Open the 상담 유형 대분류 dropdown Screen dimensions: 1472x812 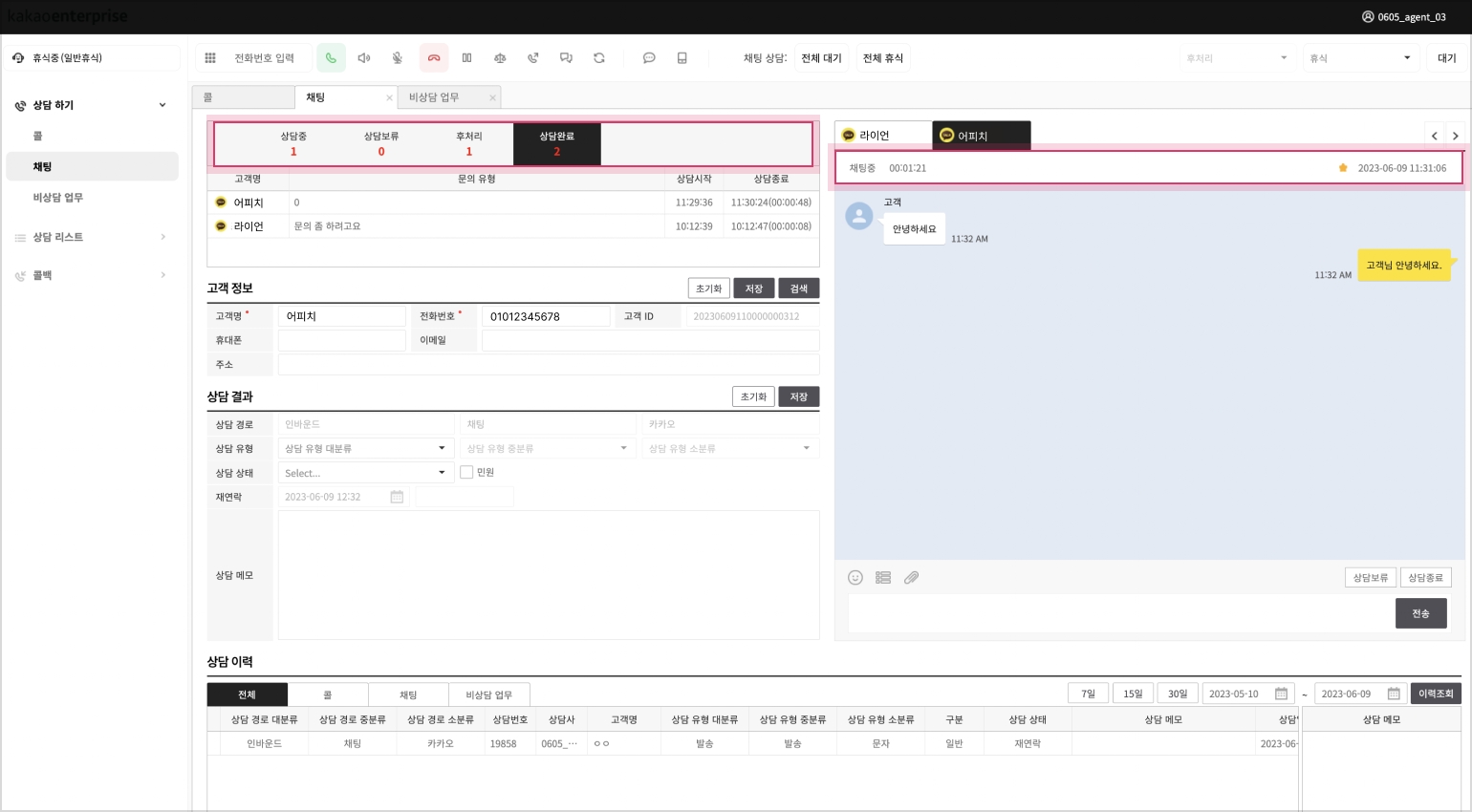click(x=364, y=448)
